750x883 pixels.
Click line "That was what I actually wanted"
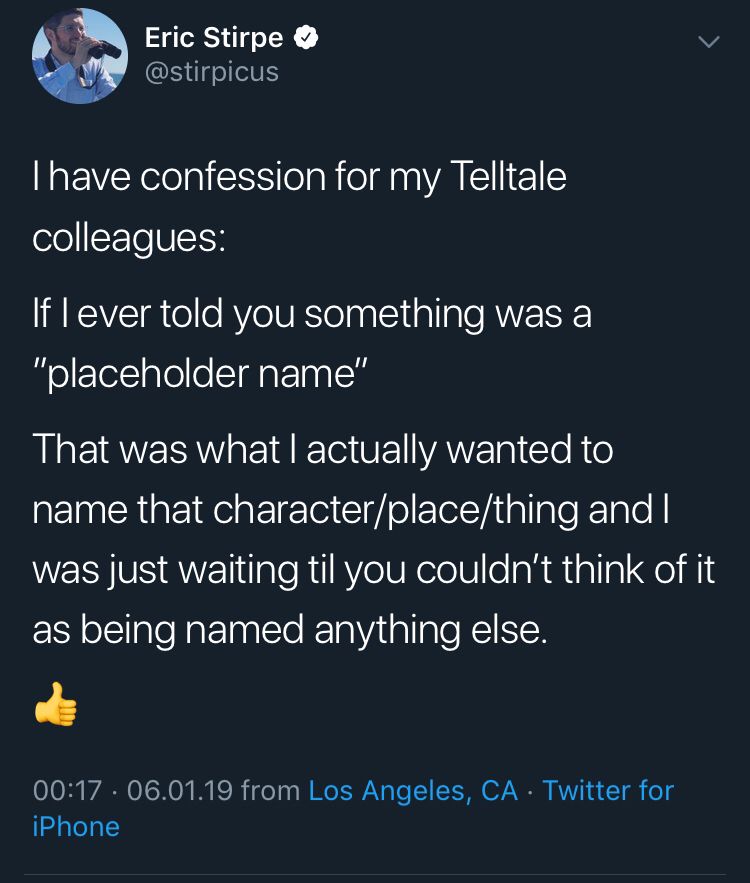coord(322,450)
